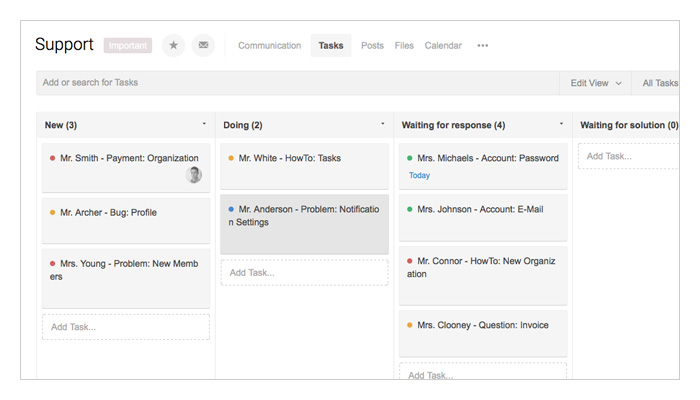Click green status dot on Mrs. Michaels task
The height and width of the screenshot is (400, 700).
pyautogui.click(x=410, y=158)
